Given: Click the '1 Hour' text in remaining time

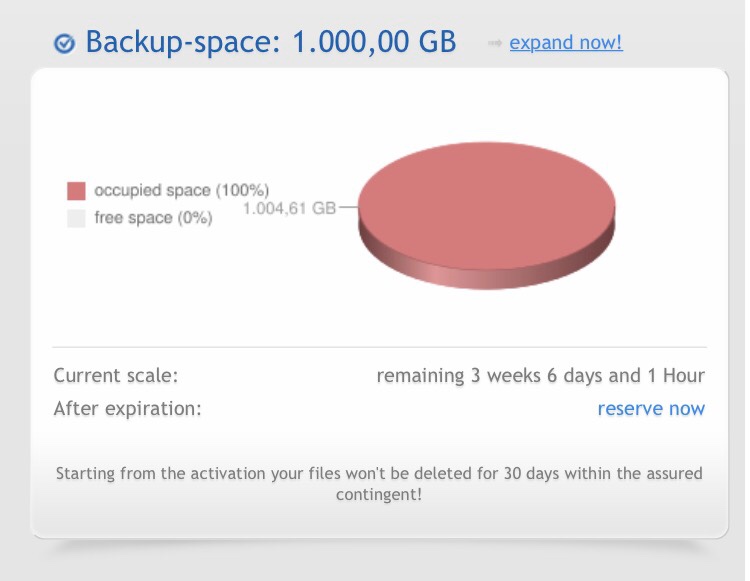Looking at the screenshot, I should click(675, 375).
